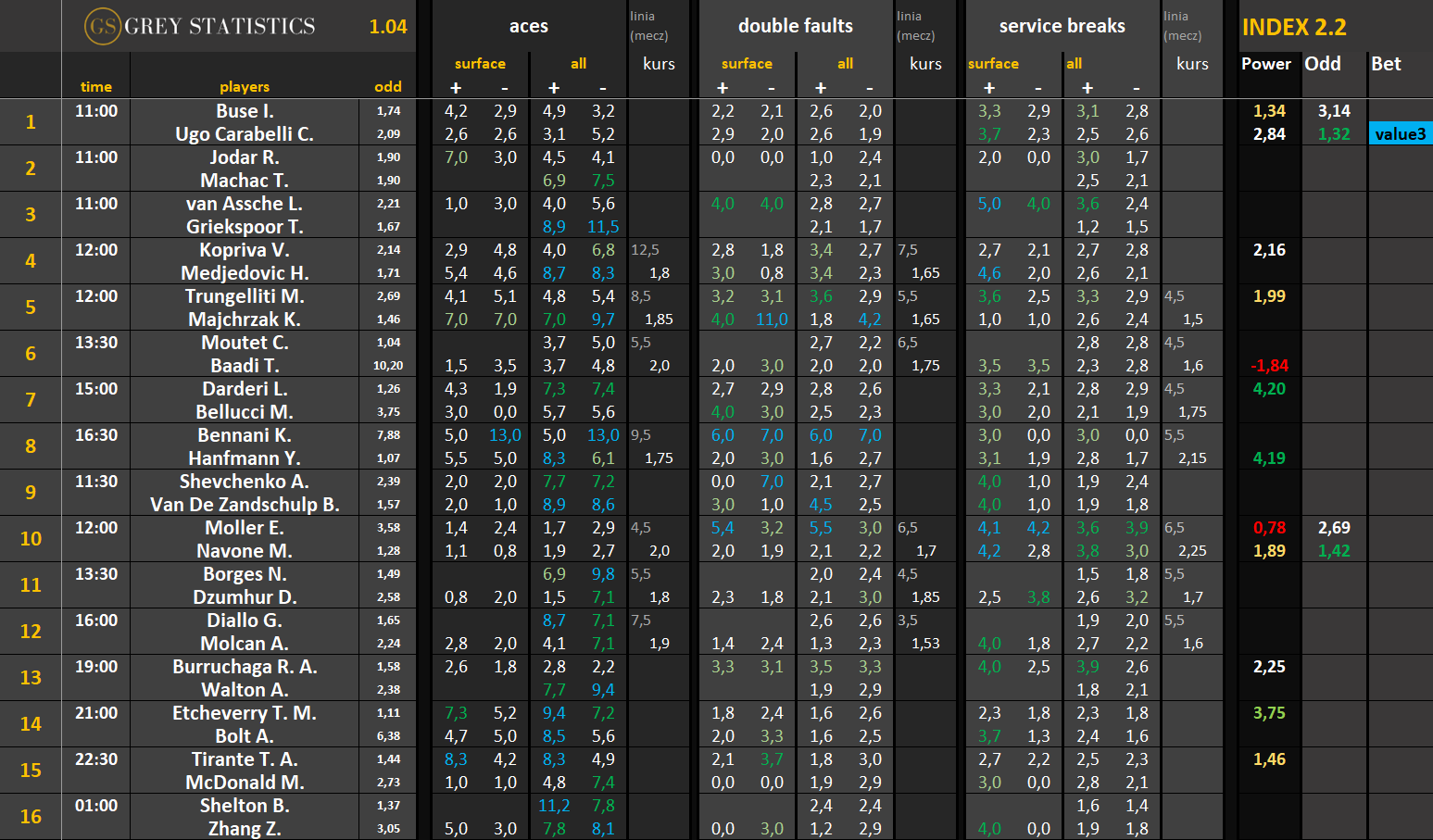Select the 01:00 time cell
The width and height of the screenshot is (1433, 840).
pos(96,806)
